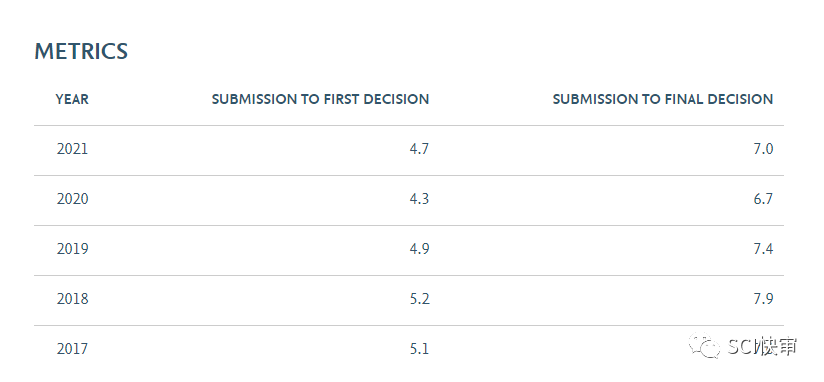Click the 6.7 final decision value

pos(763,199)
